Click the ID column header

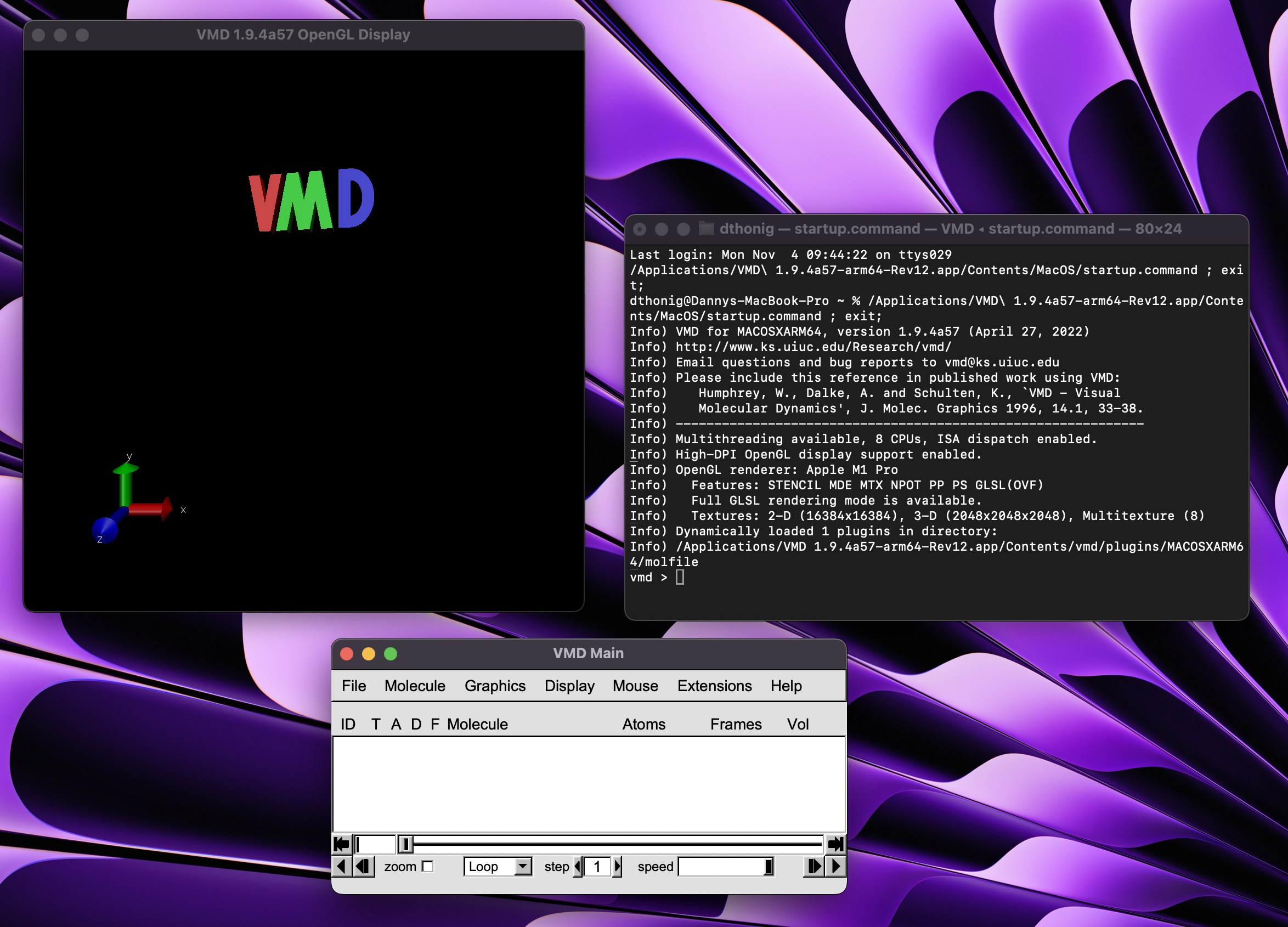[348, 723]
